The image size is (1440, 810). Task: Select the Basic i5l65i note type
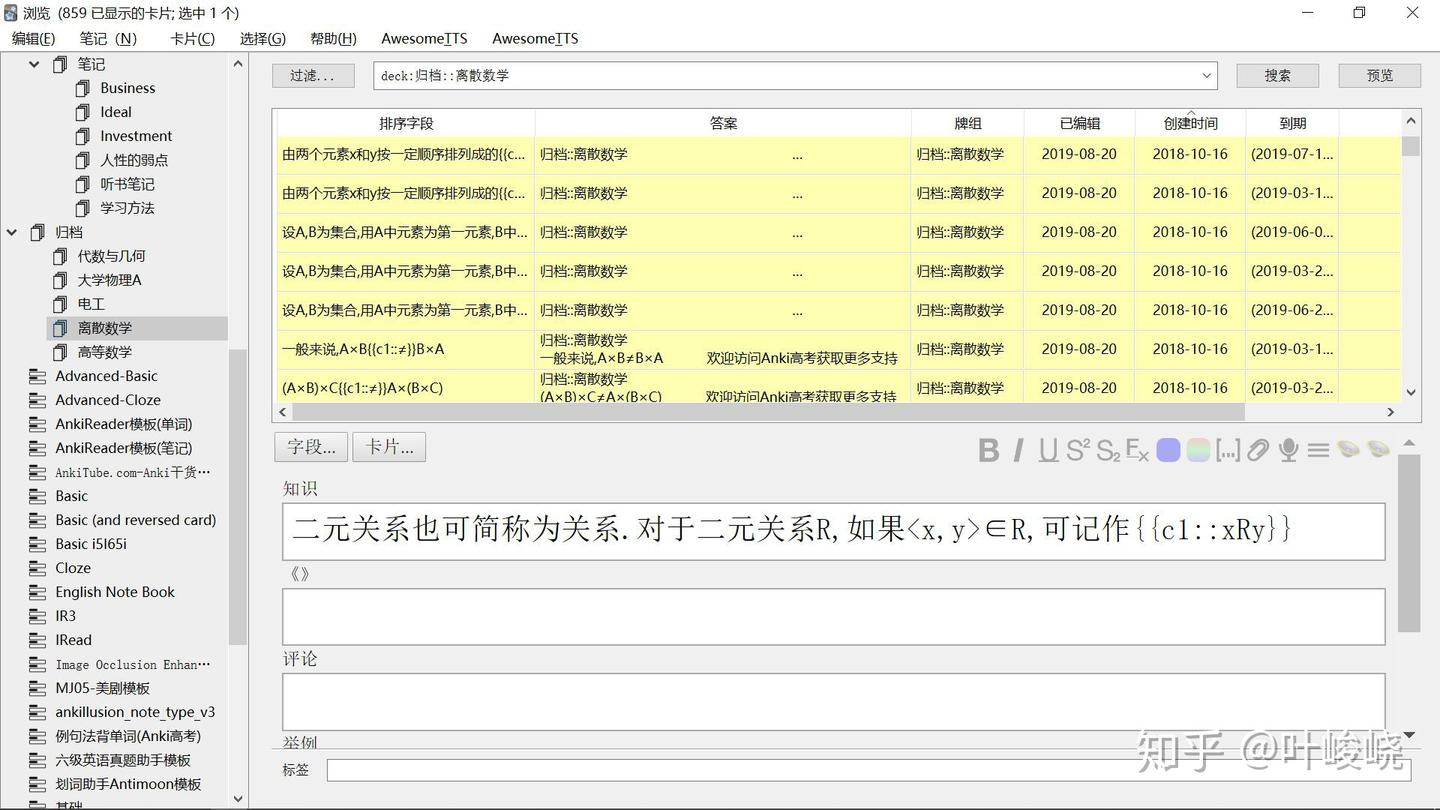pyautogui.click(x=91, y=544)
